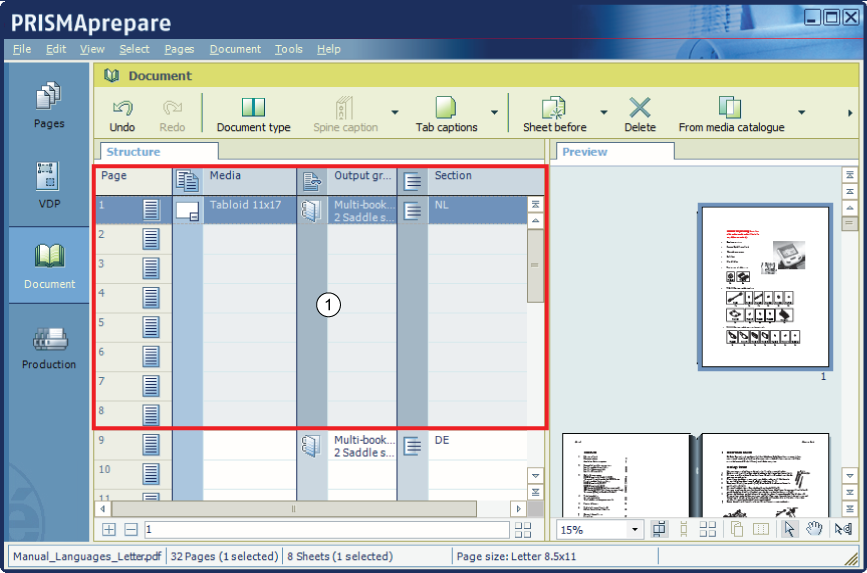Screen dimensions: 867x573
Task: Click the Structure horizontal scrollbar thumb
Action: (294, 508)
